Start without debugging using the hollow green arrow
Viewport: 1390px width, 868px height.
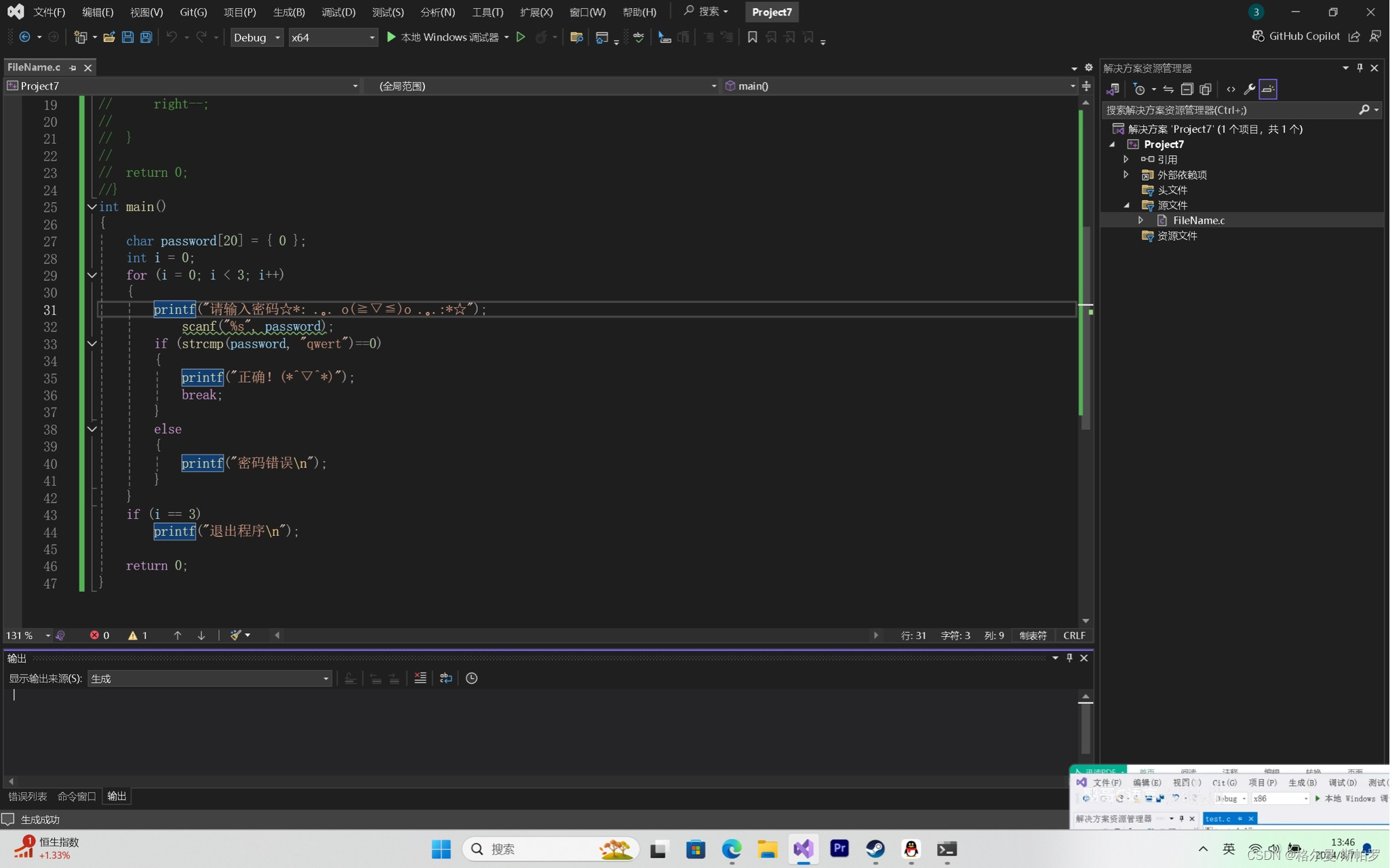(x=521, y=37)
